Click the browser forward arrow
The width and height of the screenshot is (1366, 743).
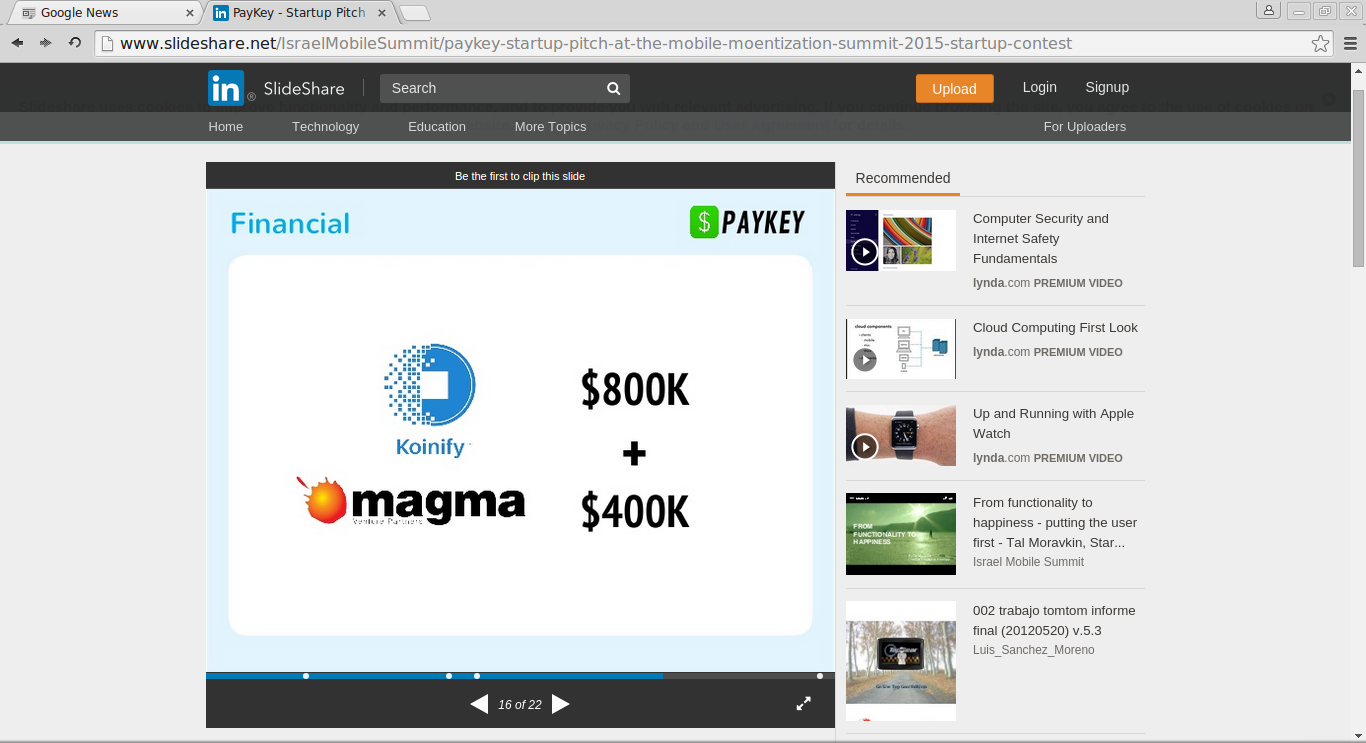pos(46,43)
